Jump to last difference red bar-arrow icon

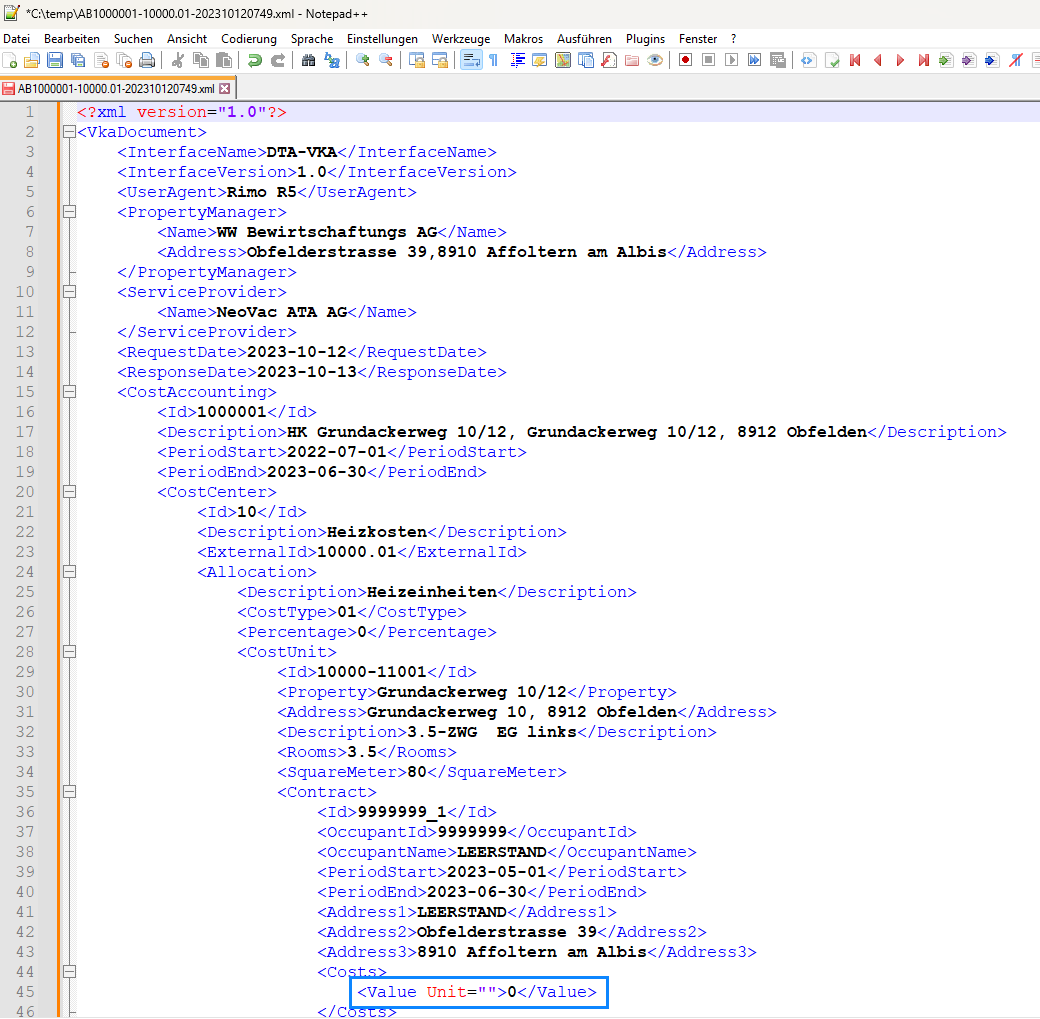[923, 61]
